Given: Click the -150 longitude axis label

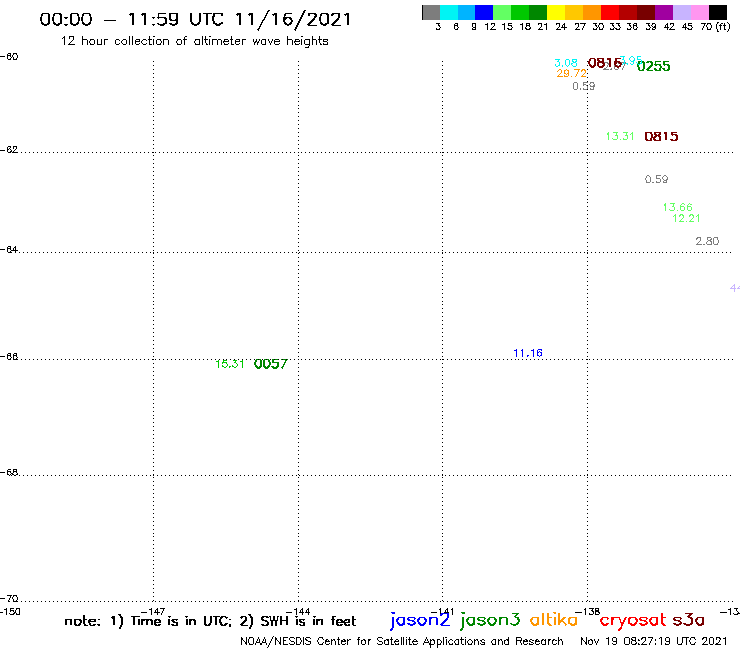Looking at the screenshot, I should [10, 612].
